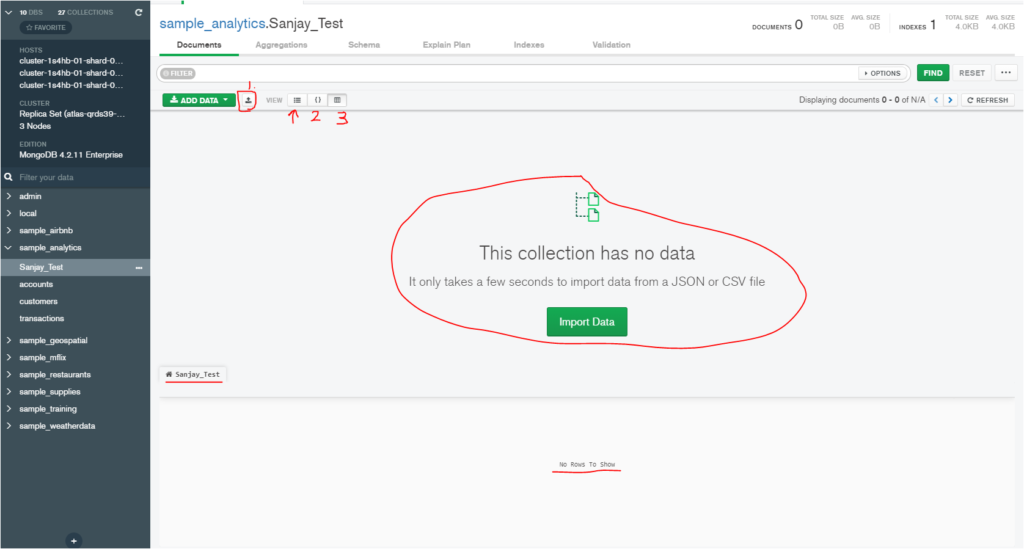Click the Find button
The image size is (1024, 549).
tap(933, 73)
